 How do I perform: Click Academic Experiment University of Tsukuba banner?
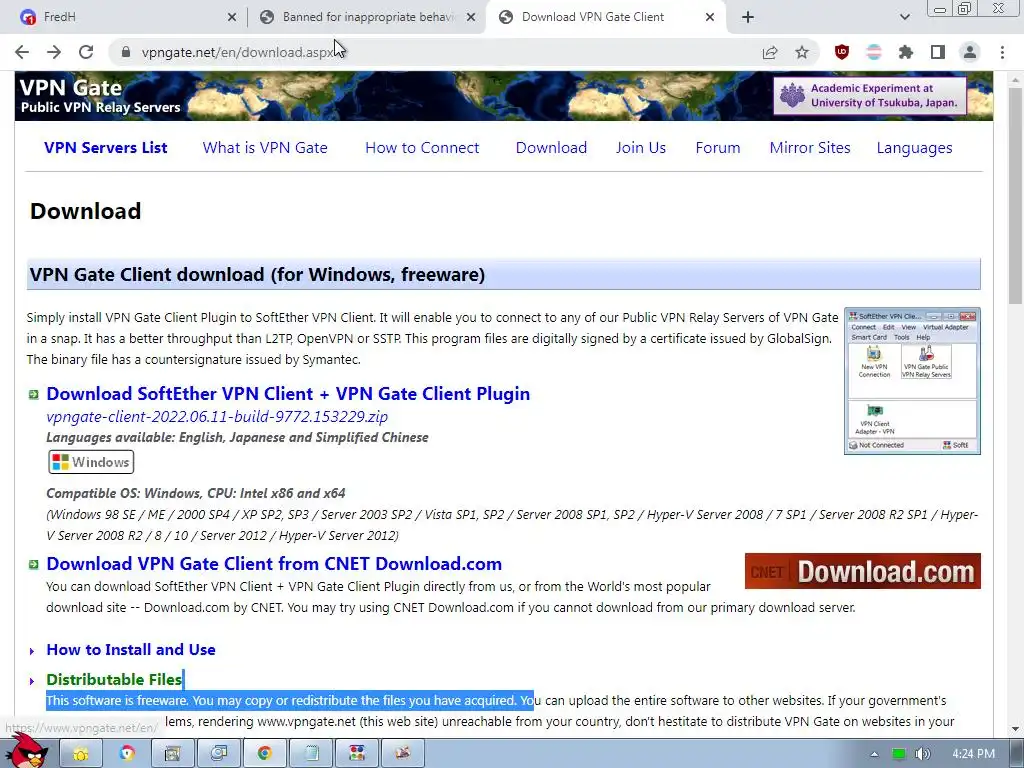tap(870, 95)
